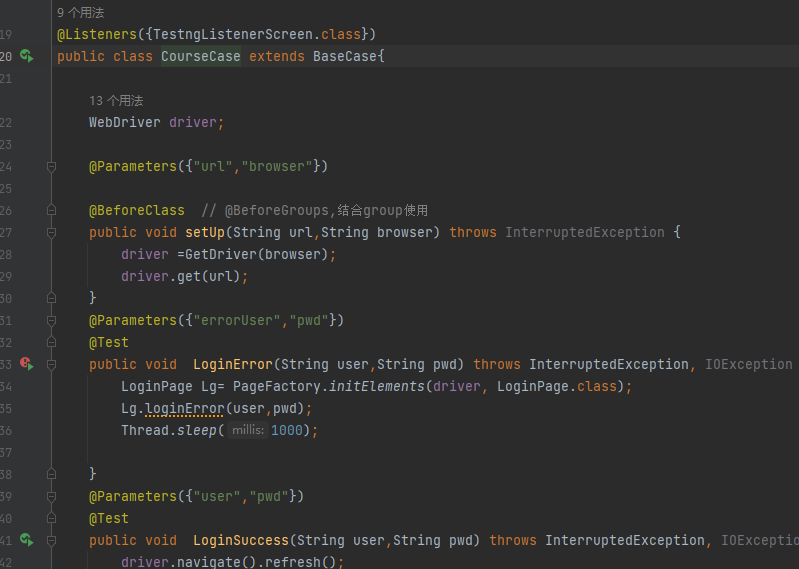The height and width of the screenshot is (569, 799).
Task: Collapse fold marker at @Parameters errorUser line
Action: tap(51, 320)
